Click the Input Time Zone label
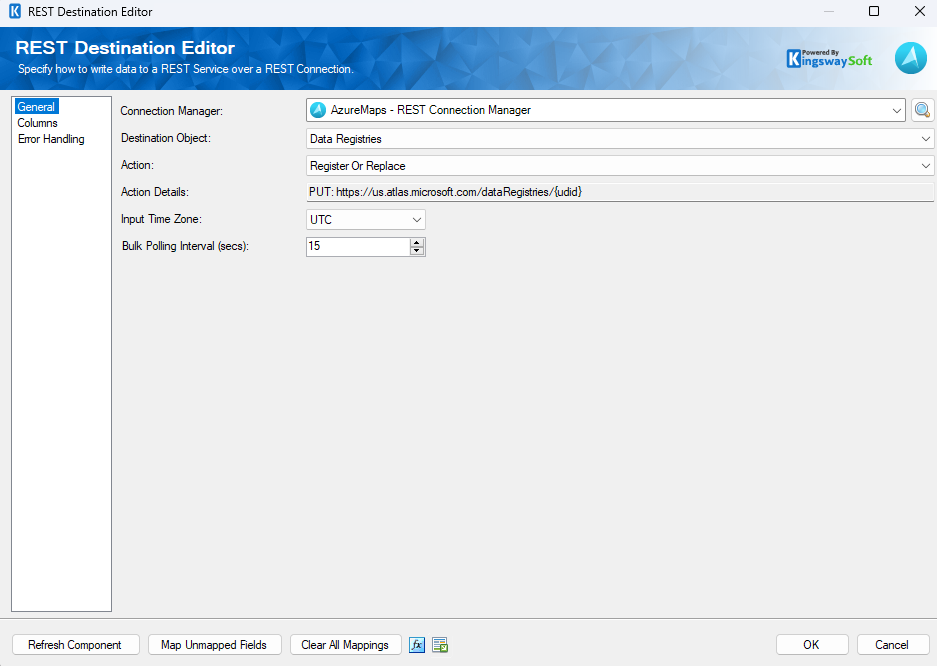 [x=161, y=219]
